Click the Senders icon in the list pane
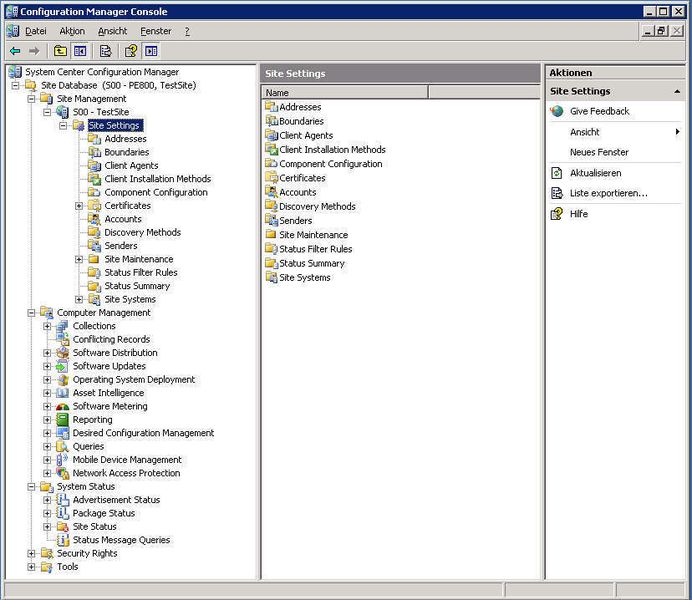This screenshot has width=692, height=600. pyautogui.click(x=271, y=220)
